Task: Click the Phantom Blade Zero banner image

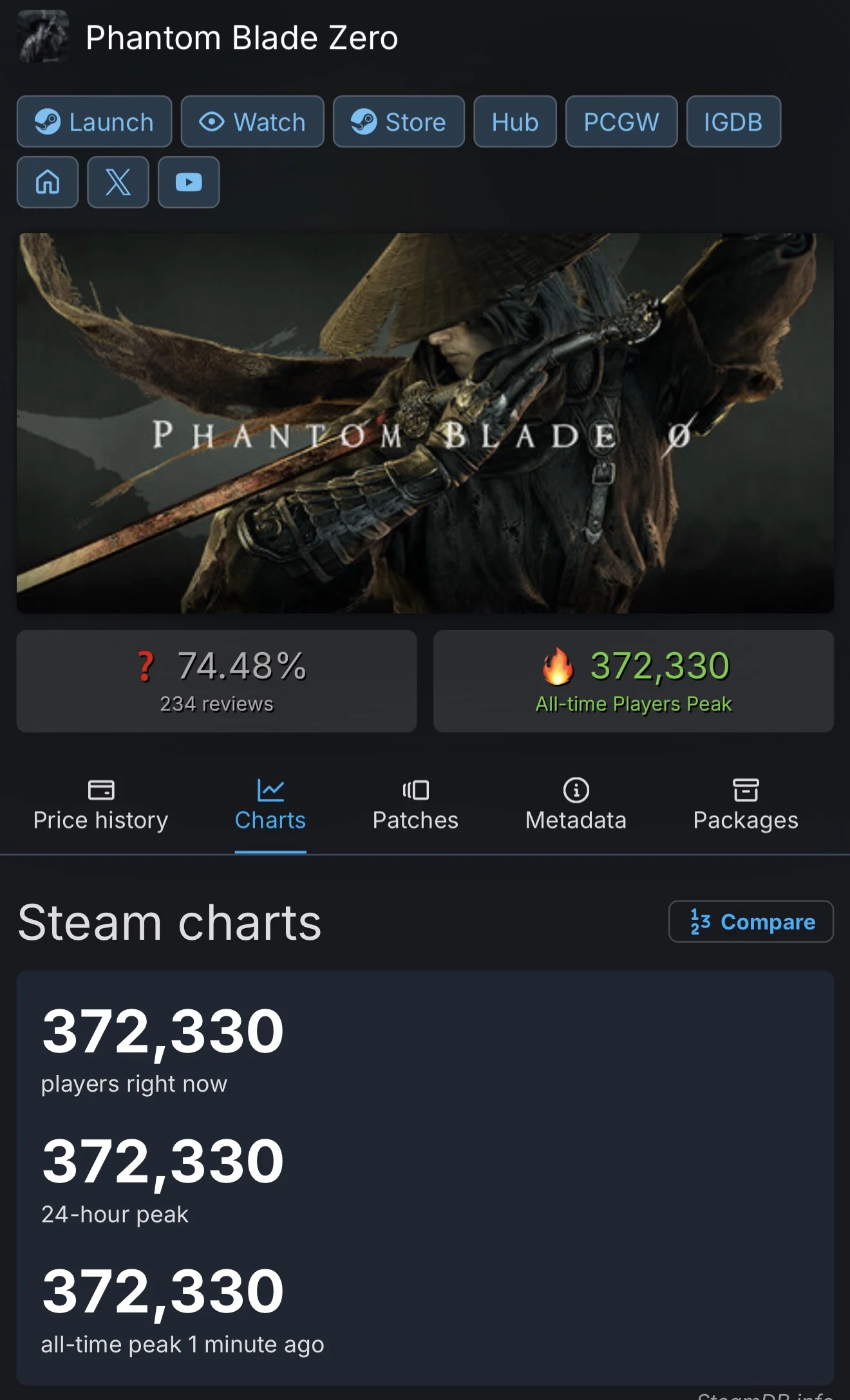Action: pyautogui.click(x=425, y=423)
